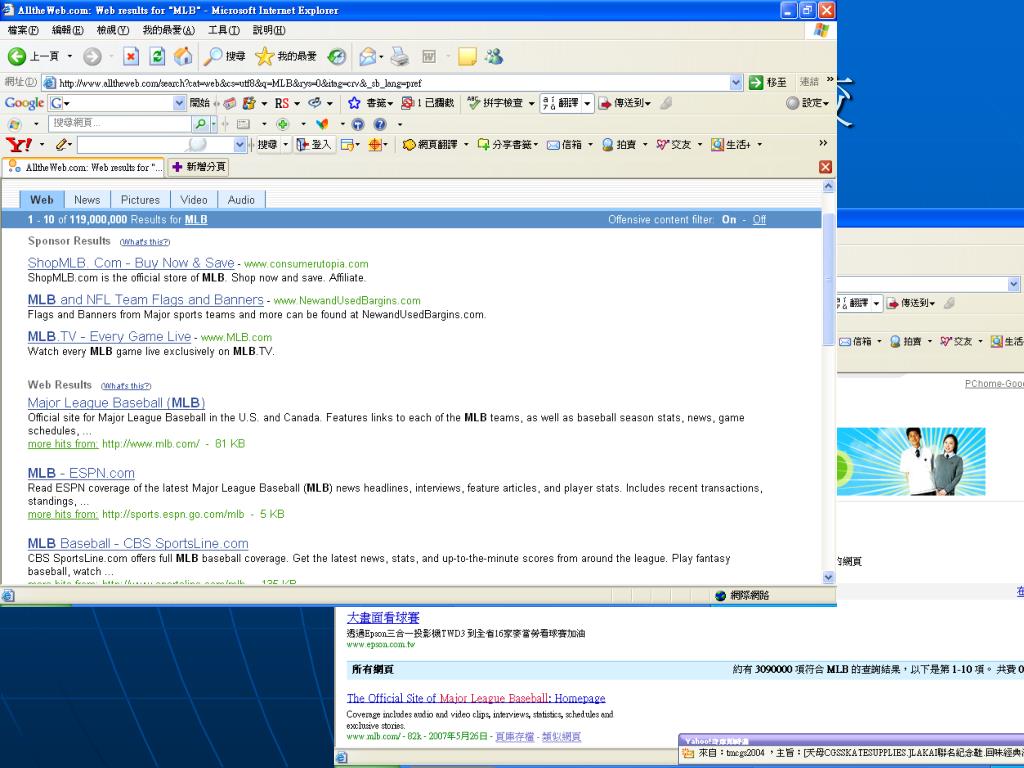Open the Mail envelope toolbar icon

point(368,57)
